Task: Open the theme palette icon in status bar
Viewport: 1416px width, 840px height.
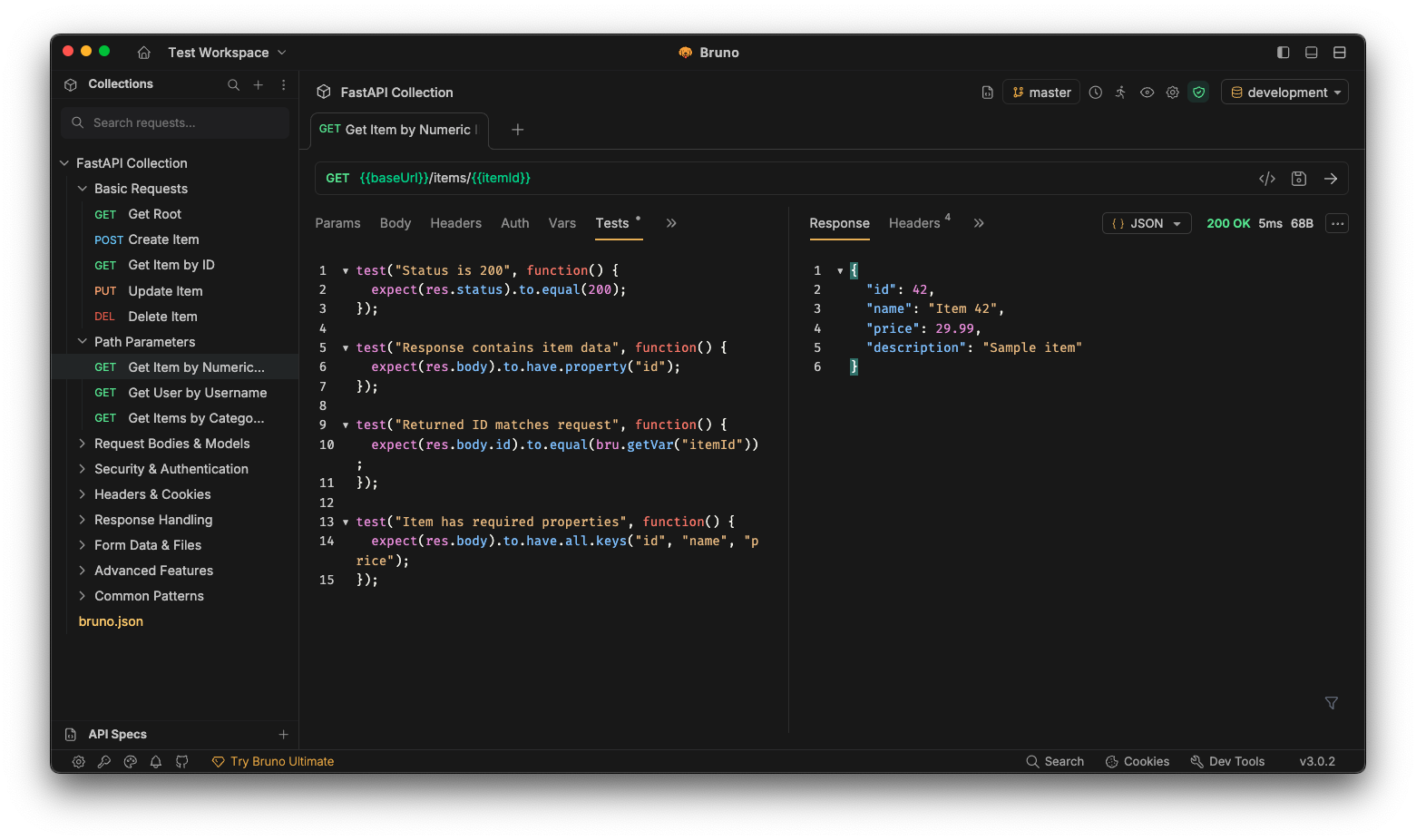Action: click(x=131, y=762)
